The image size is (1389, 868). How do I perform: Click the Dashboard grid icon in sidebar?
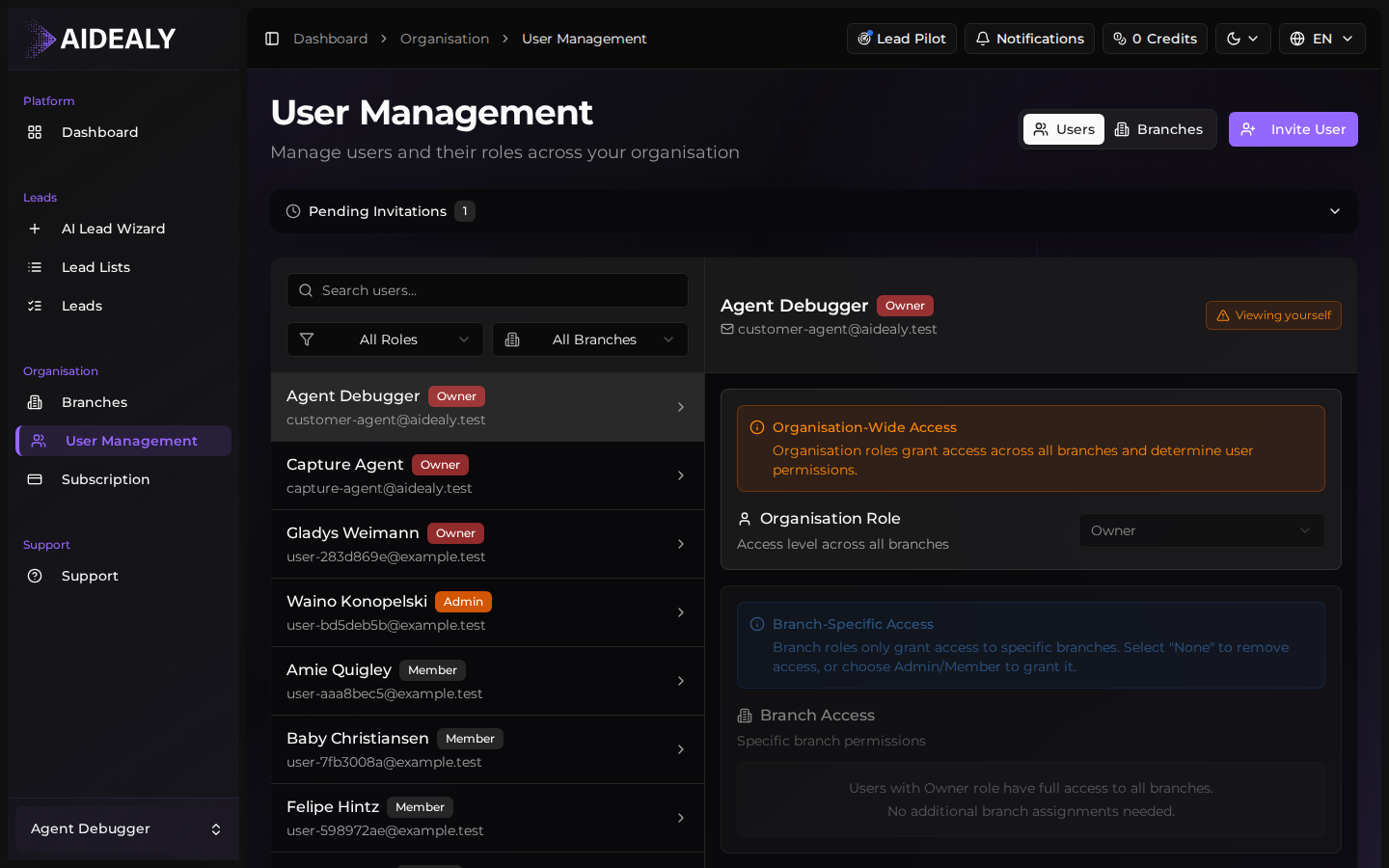[35, 132]
